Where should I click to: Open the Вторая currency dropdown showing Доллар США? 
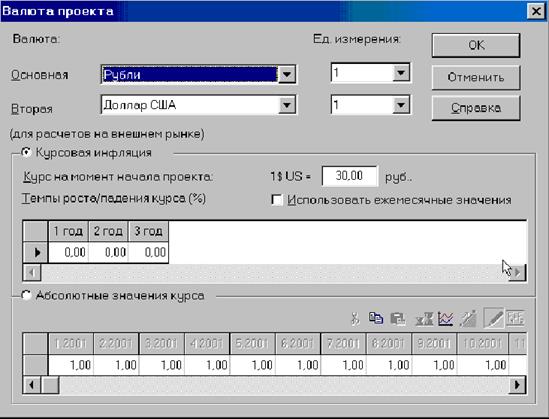click(x=287, y=105)
